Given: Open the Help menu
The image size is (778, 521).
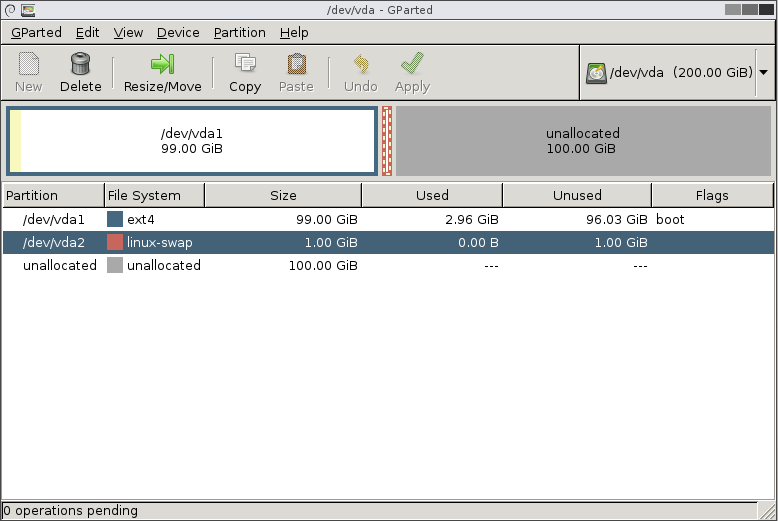Looking at the screenshot, I should click(x=294, y=33).
